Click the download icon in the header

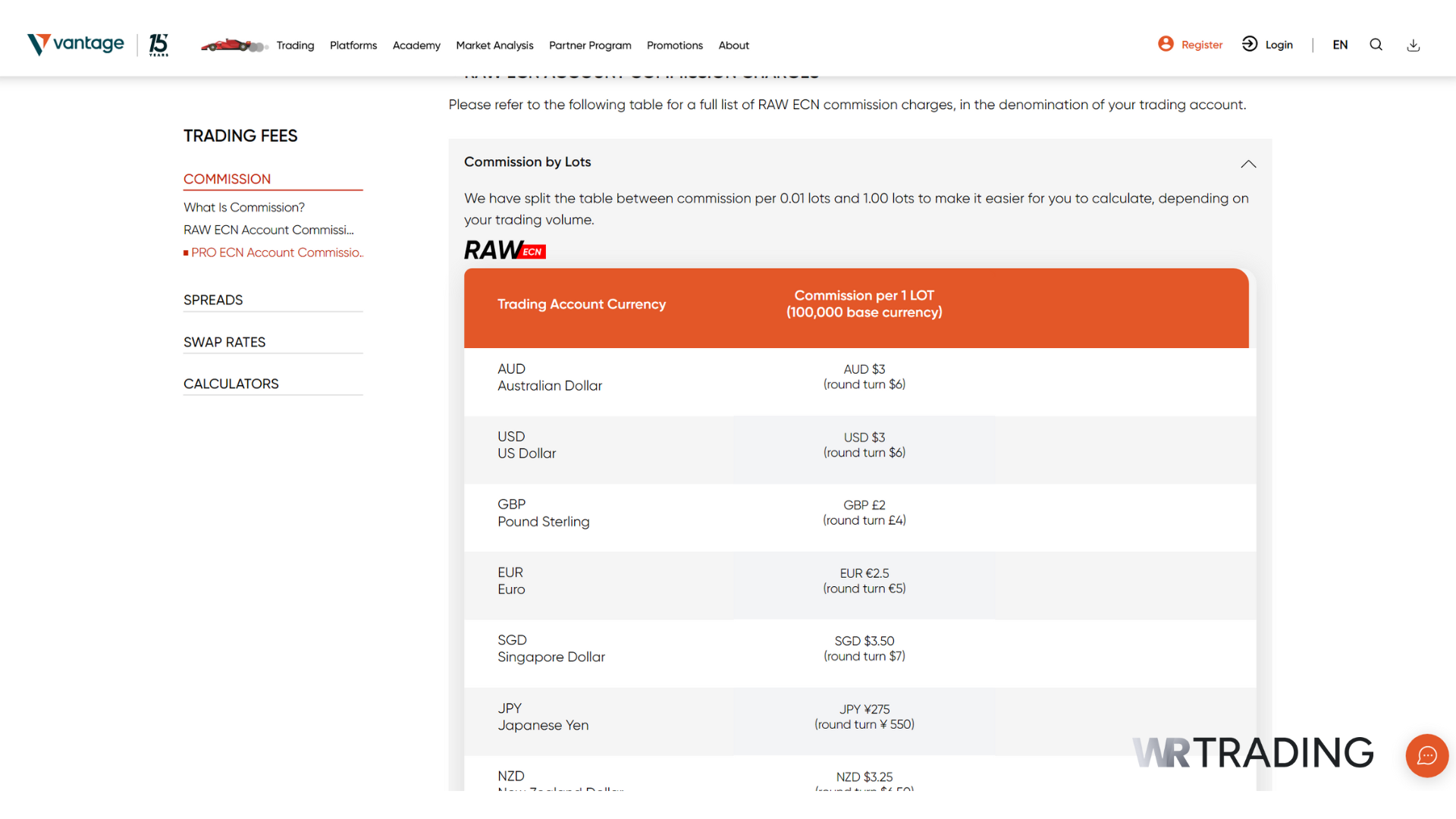pos(1413,45)
